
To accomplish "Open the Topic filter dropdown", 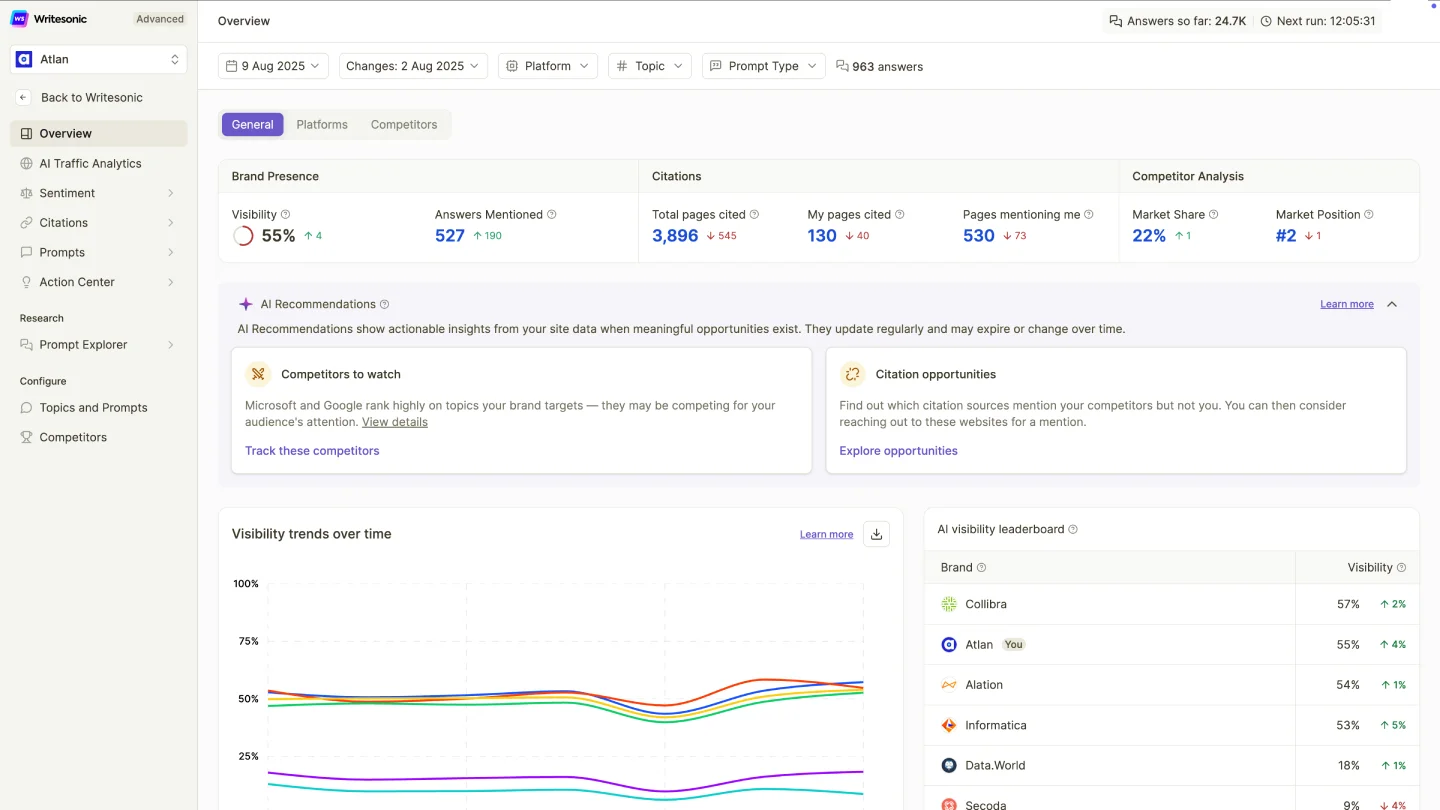I will (x=650, y=66).
